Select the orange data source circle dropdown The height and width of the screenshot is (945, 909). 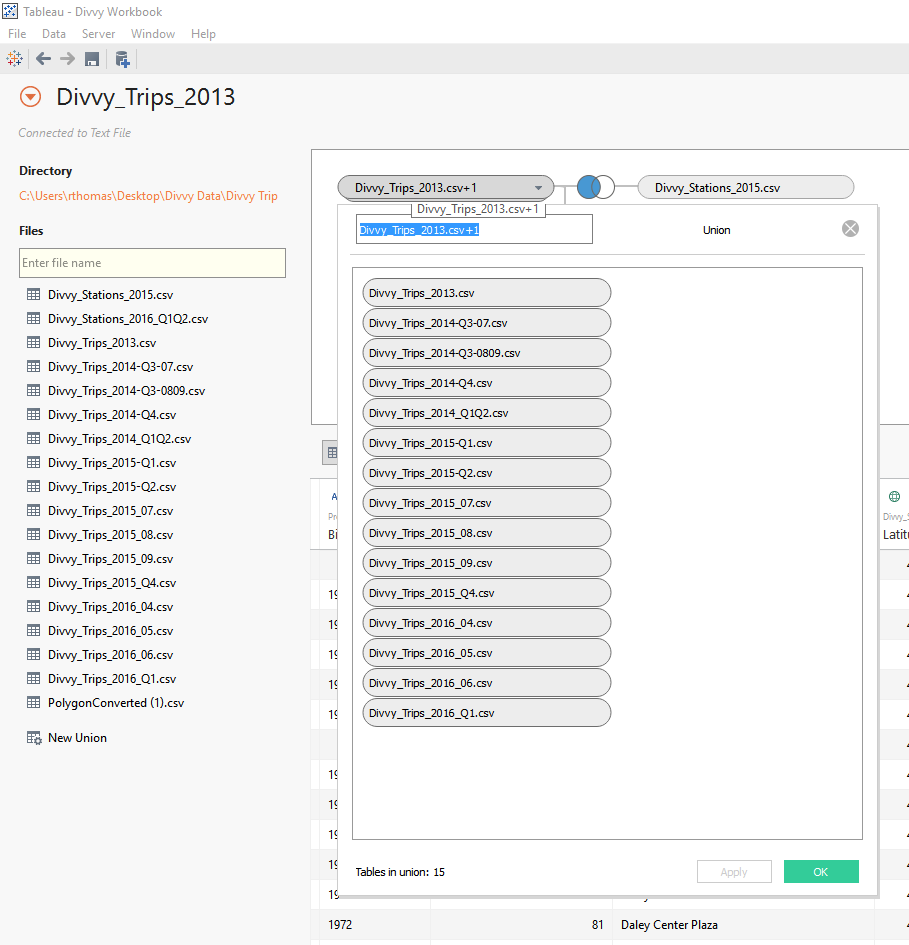pos(31,97)
